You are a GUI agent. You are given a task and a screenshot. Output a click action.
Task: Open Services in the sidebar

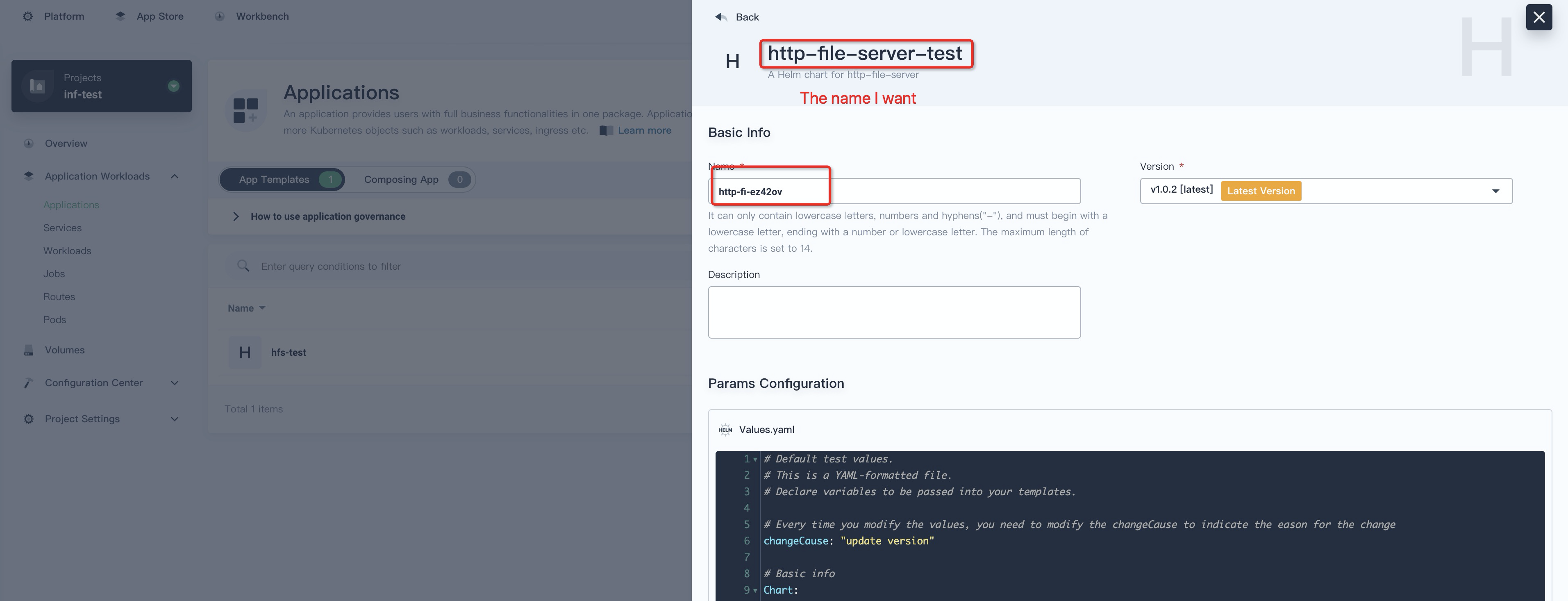click(62, 228)
